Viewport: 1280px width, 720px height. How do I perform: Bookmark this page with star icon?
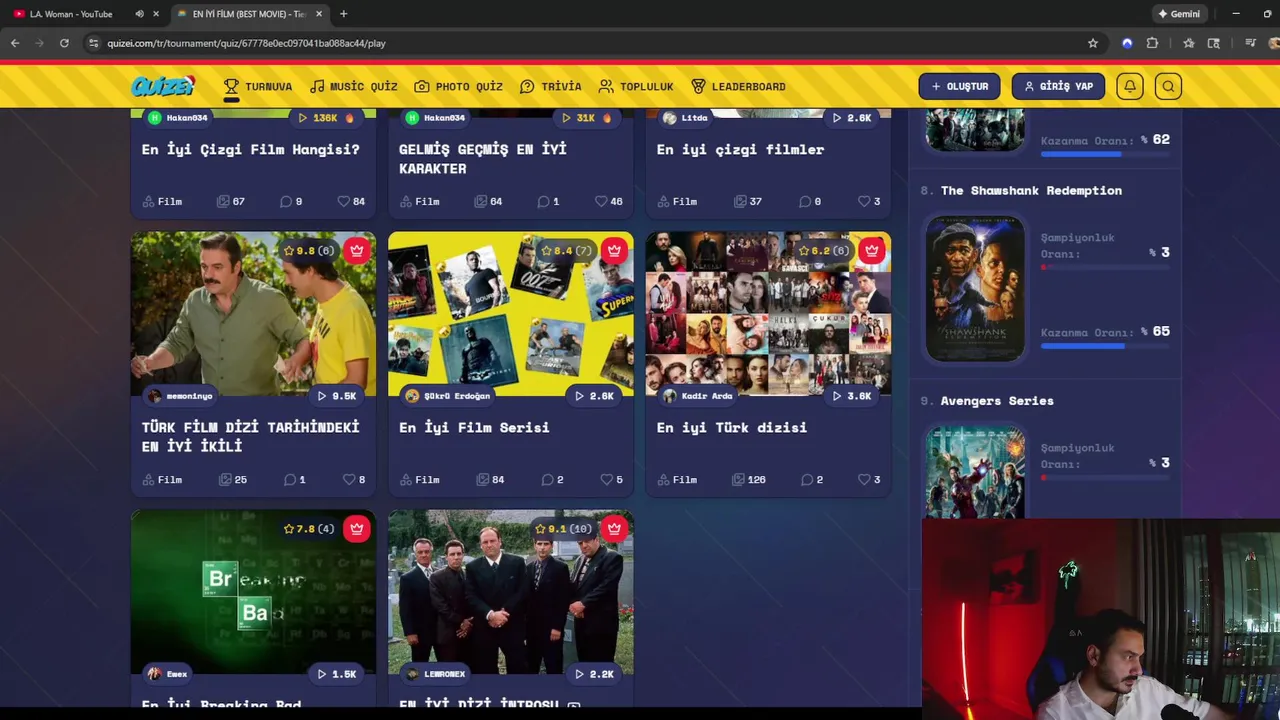click(1093, 43)
